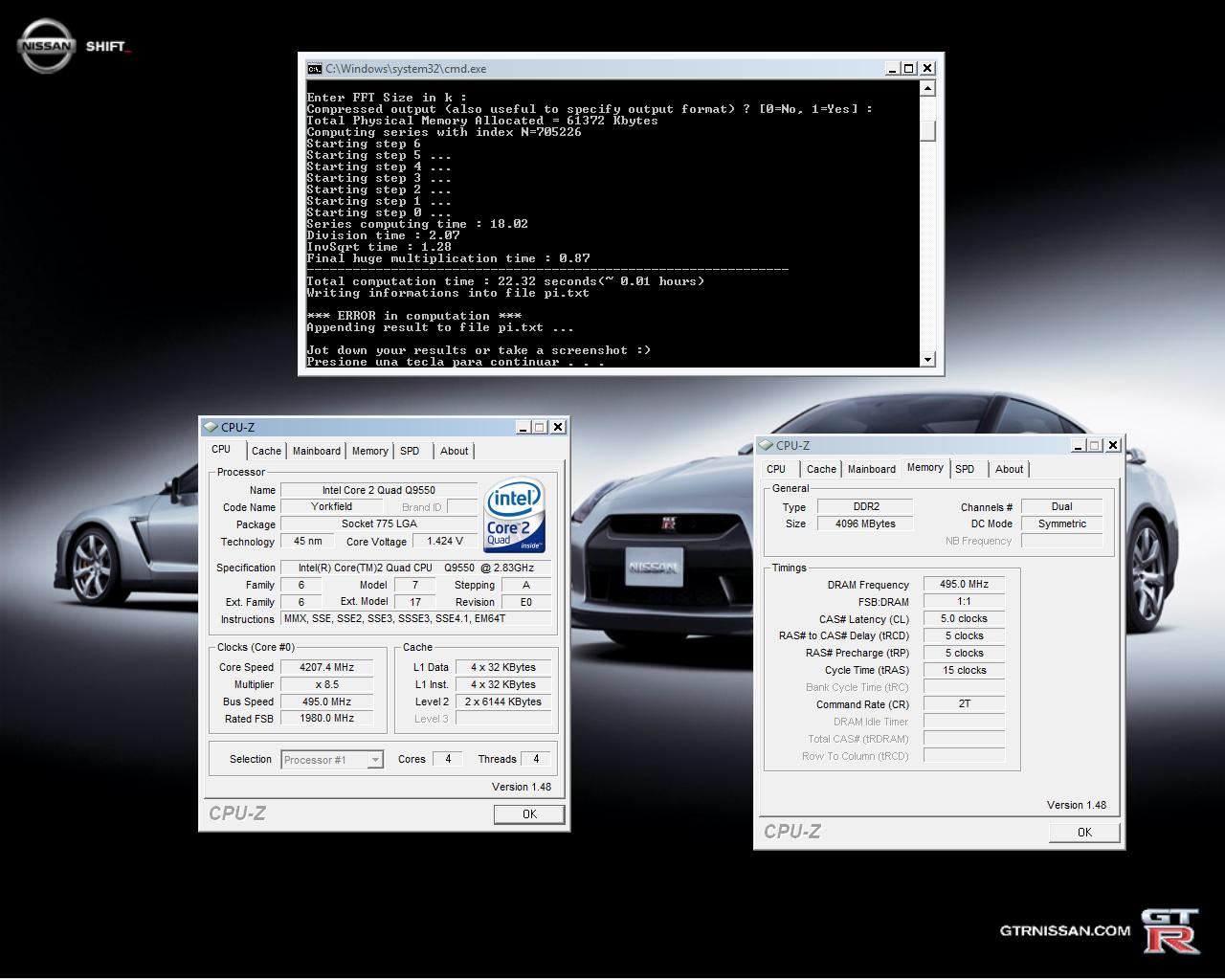Close the right CPU-Z Memory window
The width and height of the screenshot is (1225, 980).
[1113, 445]
